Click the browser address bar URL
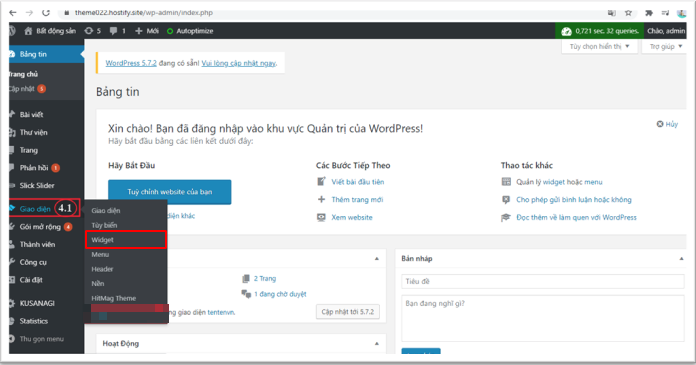This screenshot has width=696, height=365. point(144,12)
